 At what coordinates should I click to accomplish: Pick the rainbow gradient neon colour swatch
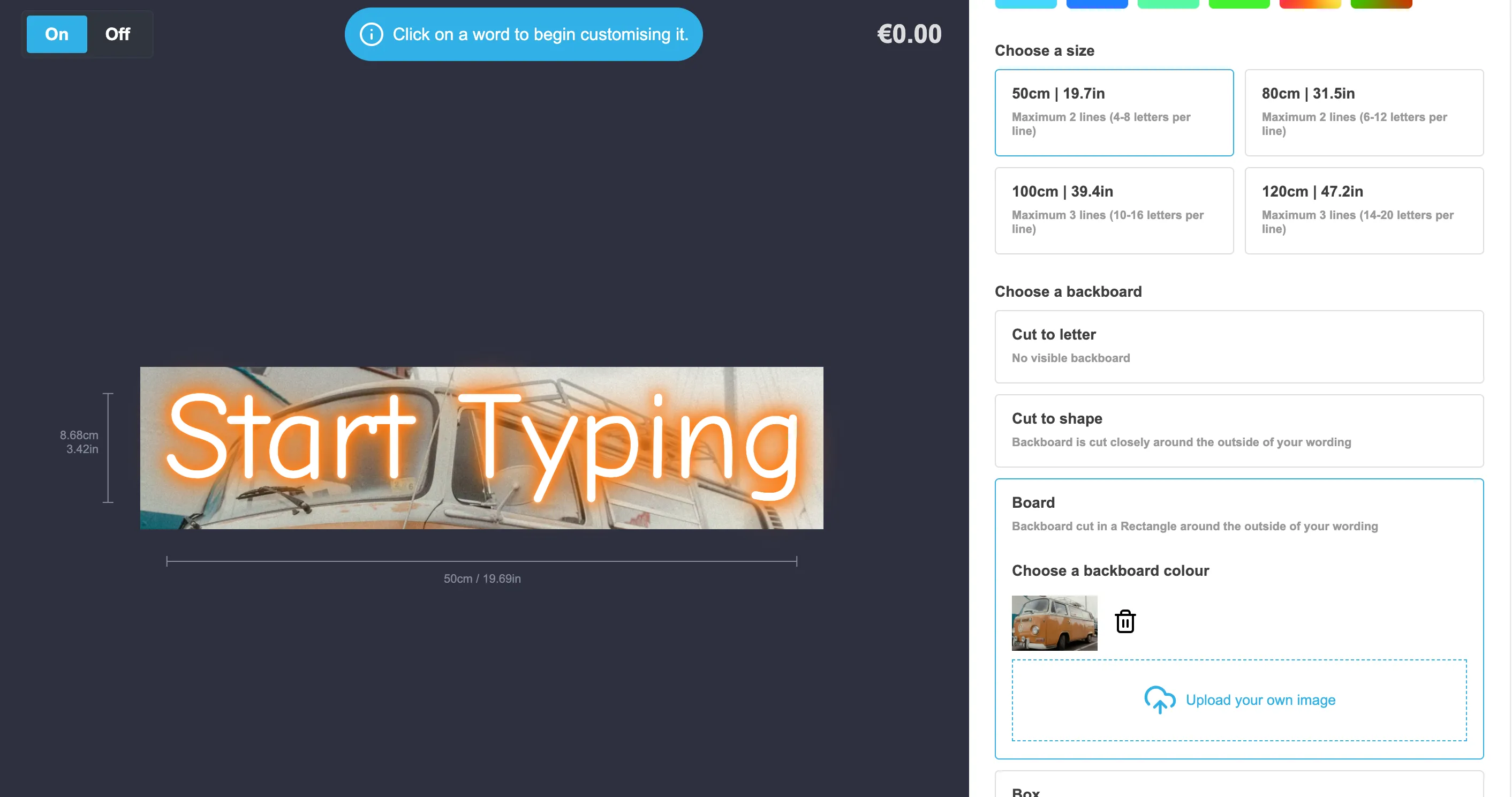[x=1310, y=3]
